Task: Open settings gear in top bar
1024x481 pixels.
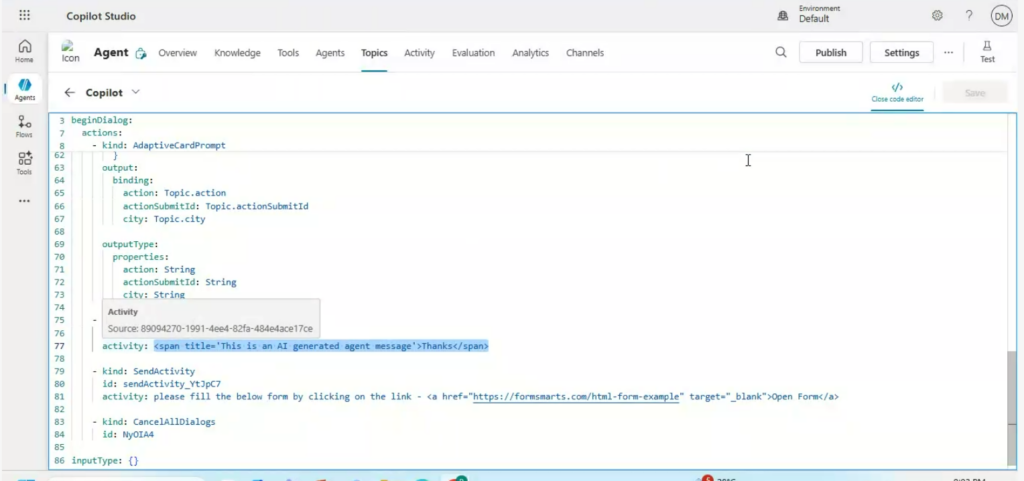Action: click(937, 15)
